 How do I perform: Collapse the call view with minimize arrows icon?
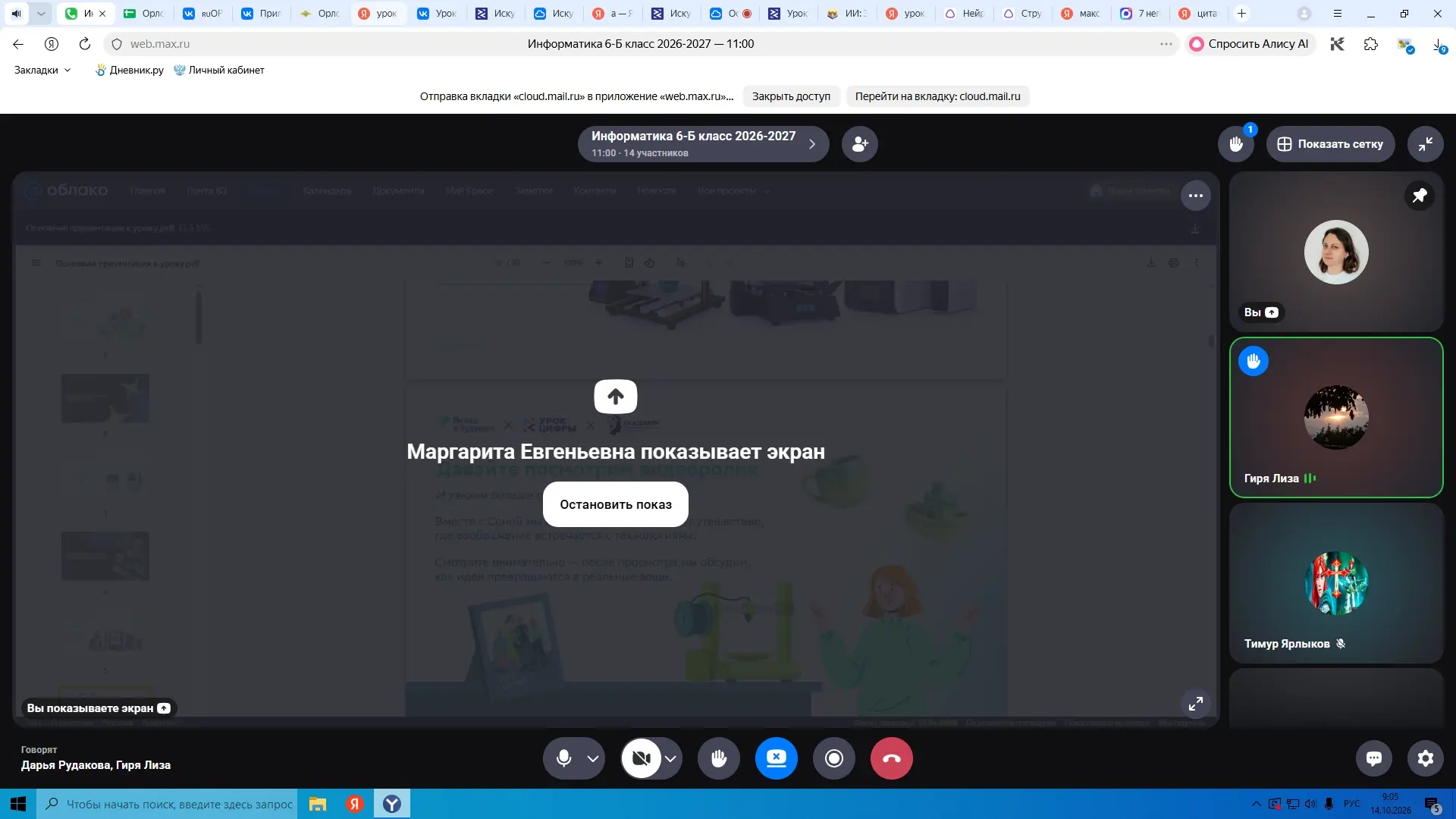pyautogui.click(x=1425, y=144)
